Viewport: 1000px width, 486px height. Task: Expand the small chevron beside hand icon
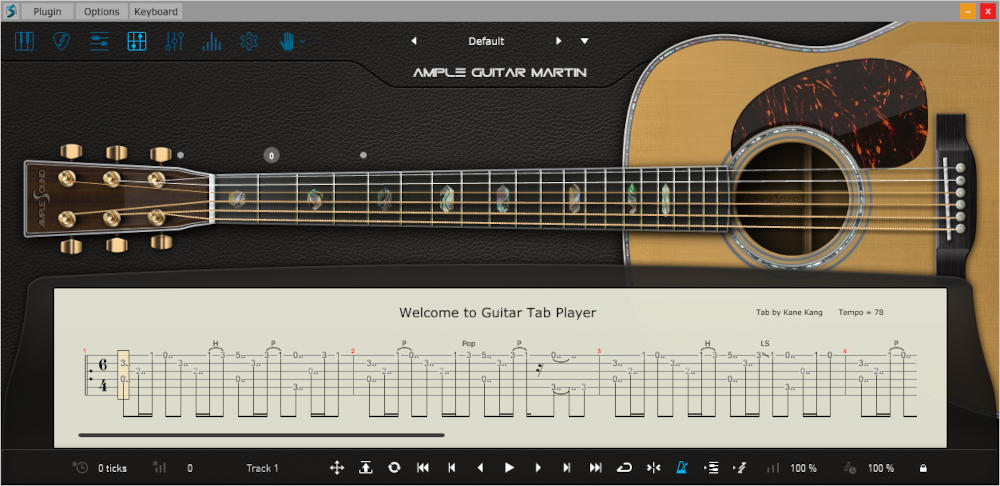pos(302,41)
